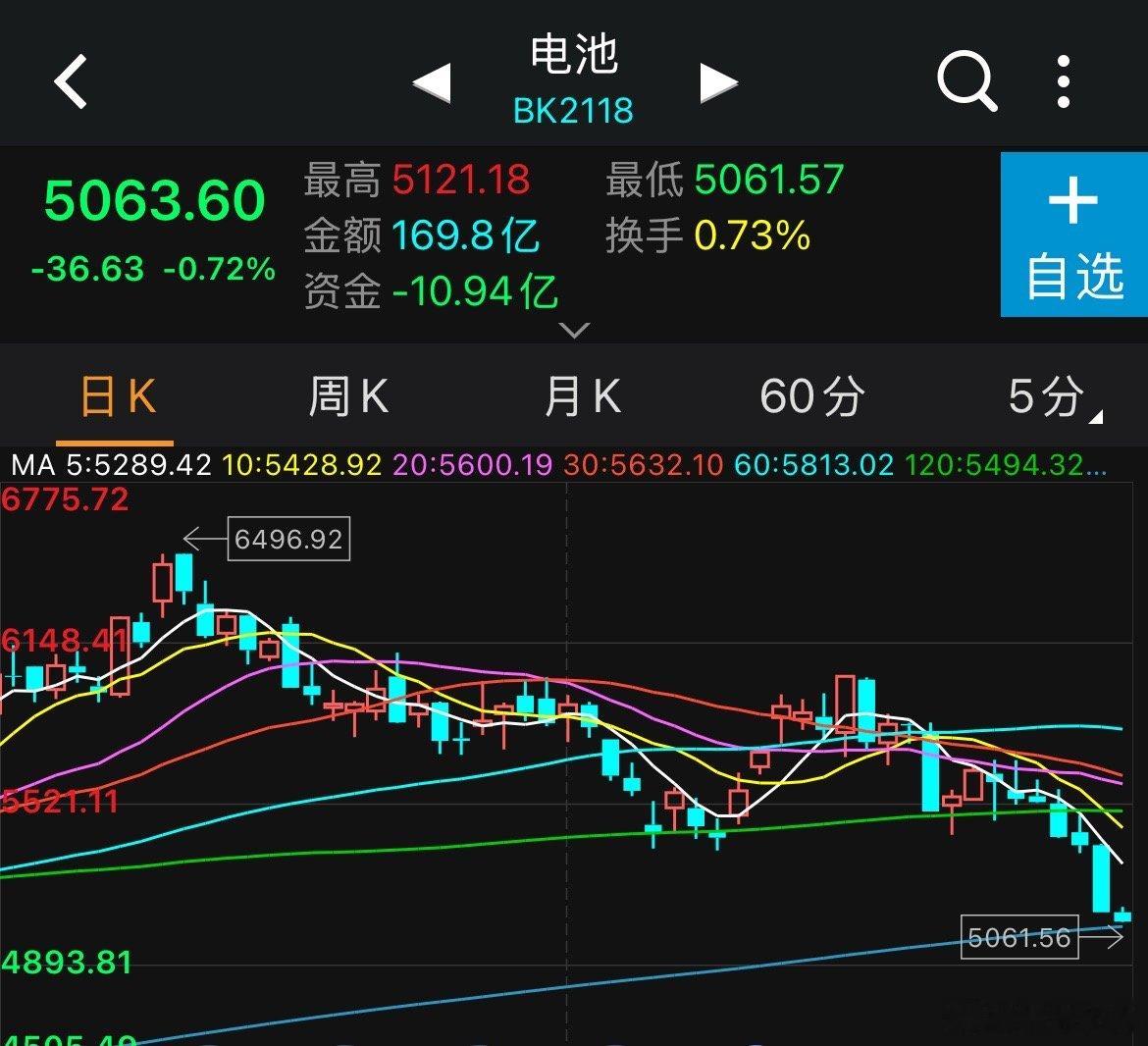The image size is (1148, 1046).
Task: Tap the change value -36.63
Action: coord(88,269)
